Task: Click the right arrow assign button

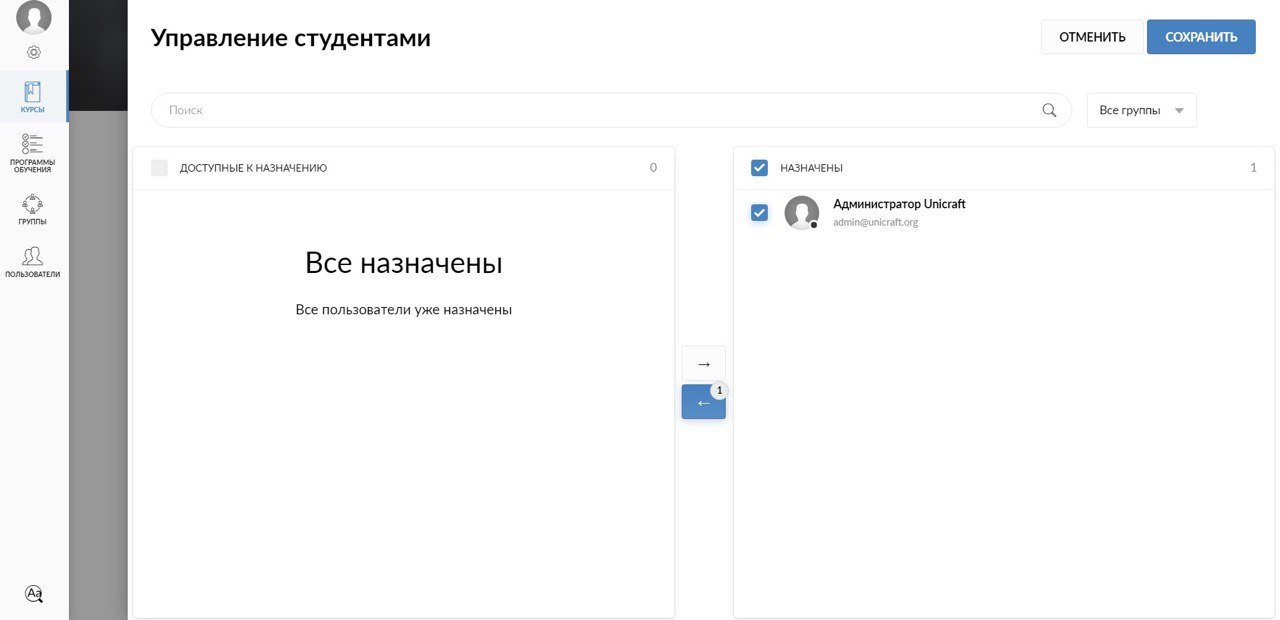Action: coord(703,364)
